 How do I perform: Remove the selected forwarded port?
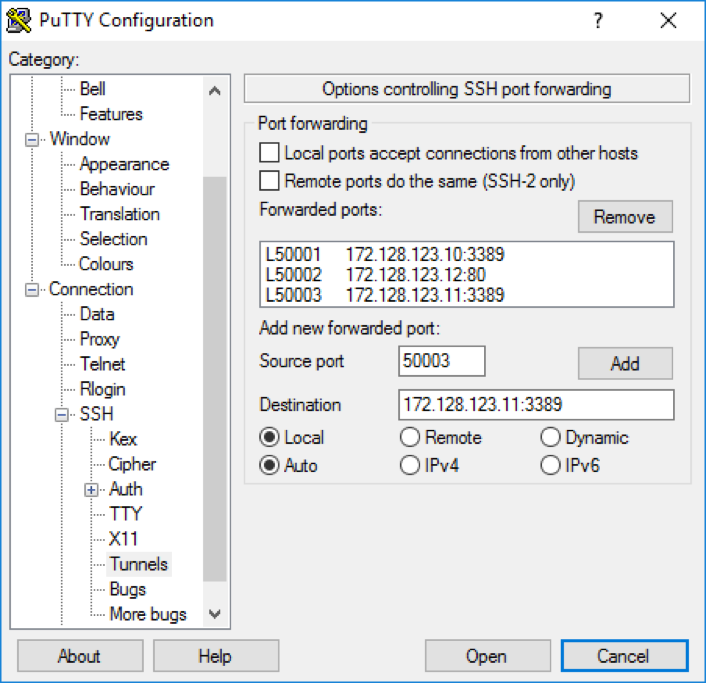[x=624, y=217]
